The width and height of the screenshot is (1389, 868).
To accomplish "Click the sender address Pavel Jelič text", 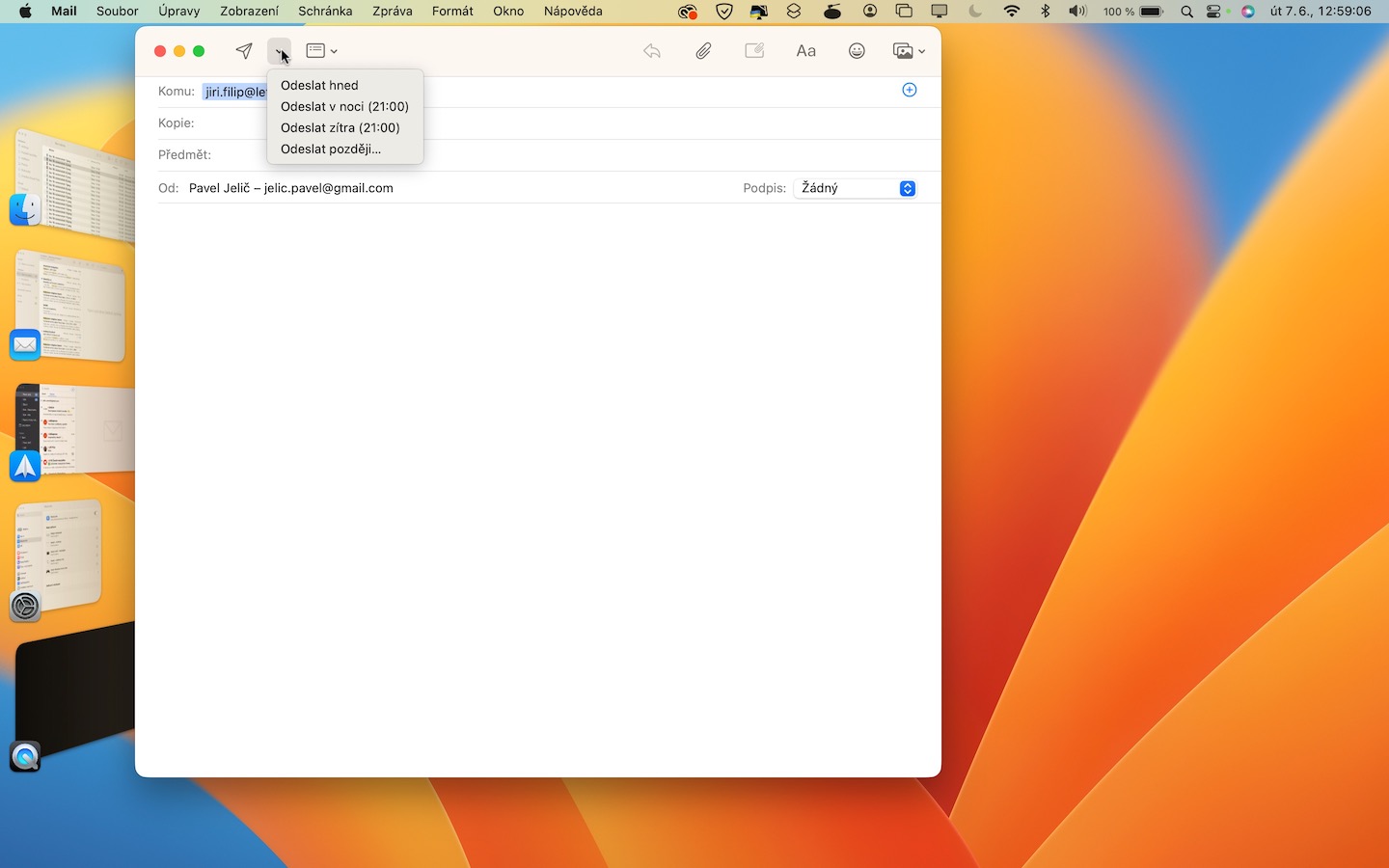I will pos(291,188).
